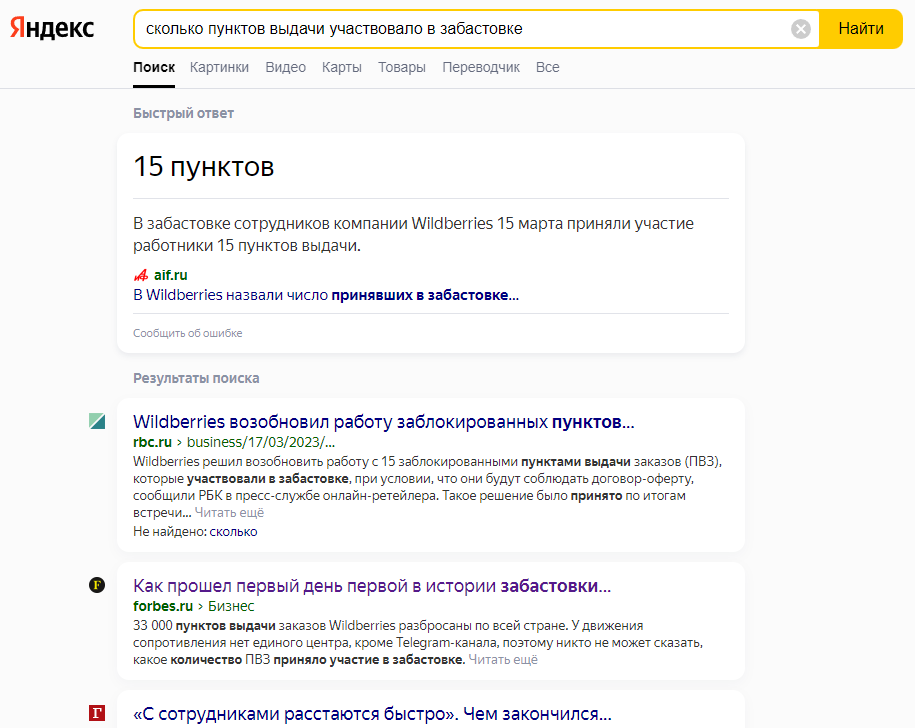Click the forbes.ru favicon icon
915x728 pixels.
tap(97, 584)
